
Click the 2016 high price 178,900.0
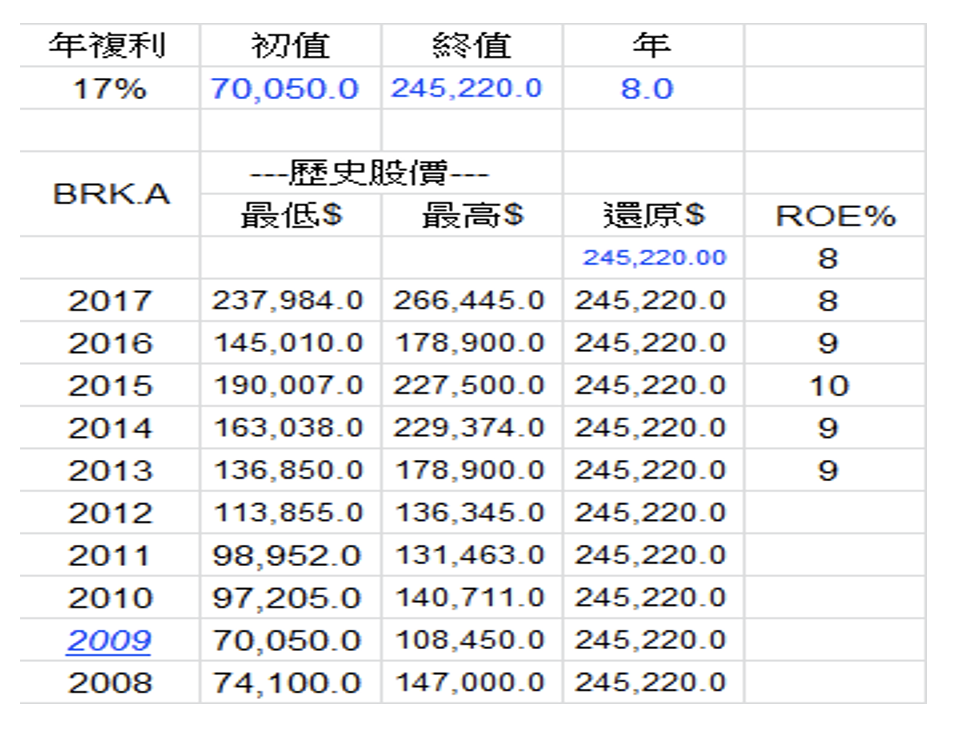469,343
